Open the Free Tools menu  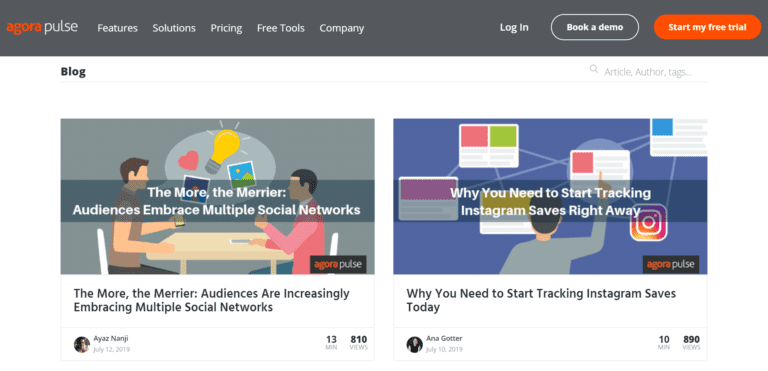(281, 28)
